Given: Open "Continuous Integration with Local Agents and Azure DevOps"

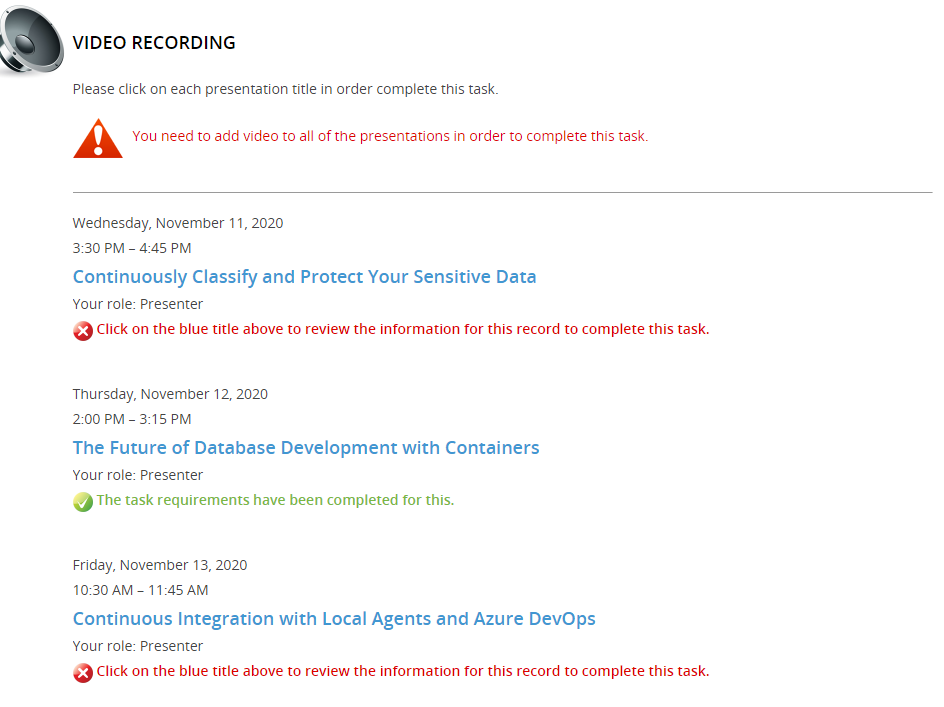Looking at the screenshot, I should coord(334,619).
